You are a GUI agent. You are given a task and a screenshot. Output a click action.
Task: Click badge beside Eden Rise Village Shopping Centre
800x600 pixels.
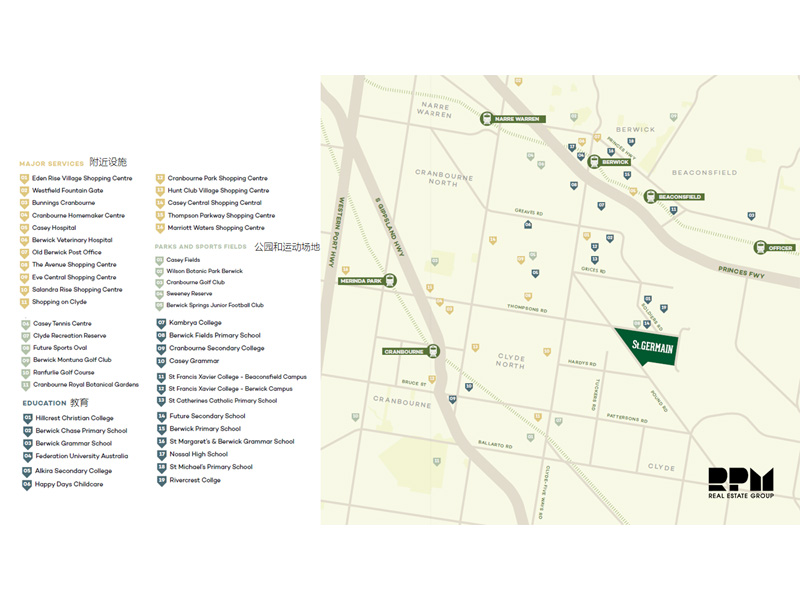click(x=24, y=179)
